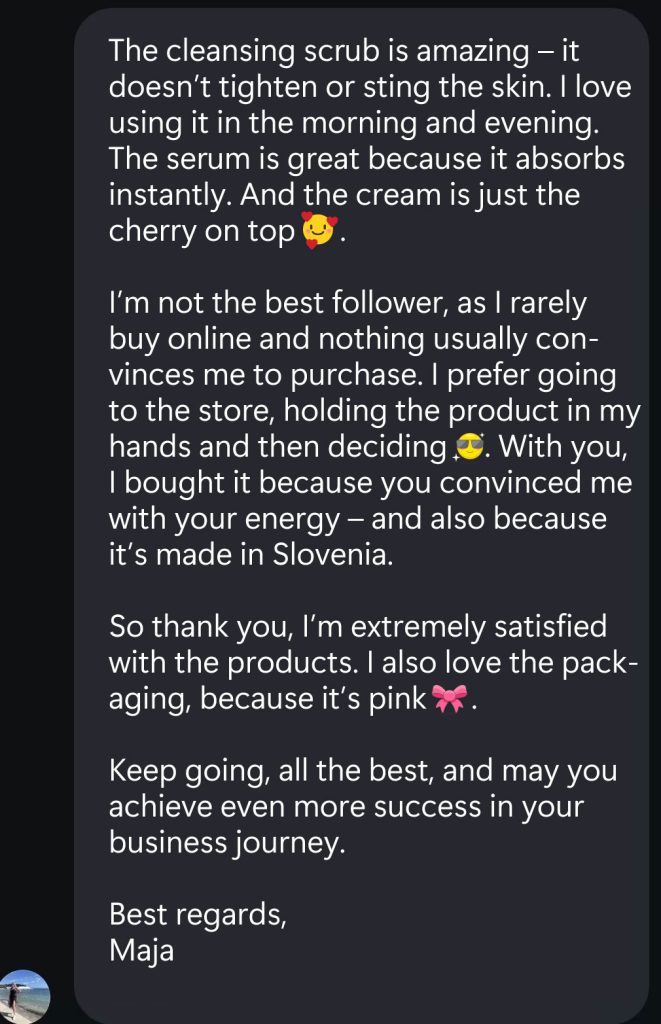Click the word "Slovenia" in the message
Viewport: 661px width, 1024px height.
(333, 555)
